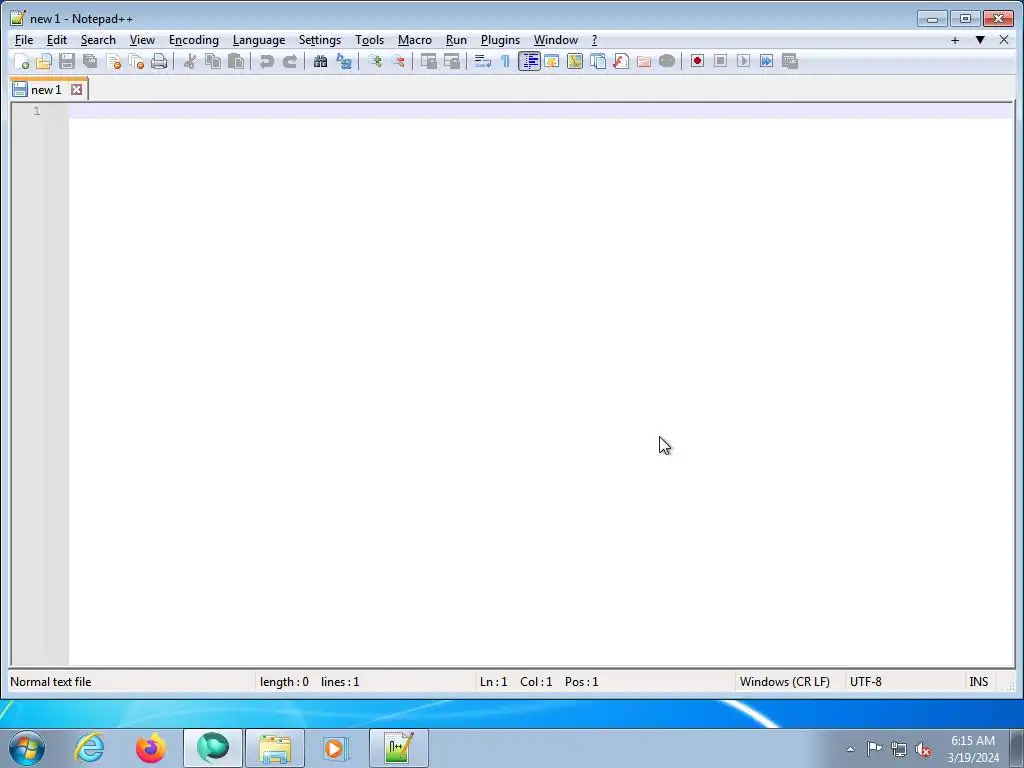The height and width of the screenshot is (768, 1024).
Task: Click the Redo arrow icon
Action: pyautogui.click(x=290, y=61)
